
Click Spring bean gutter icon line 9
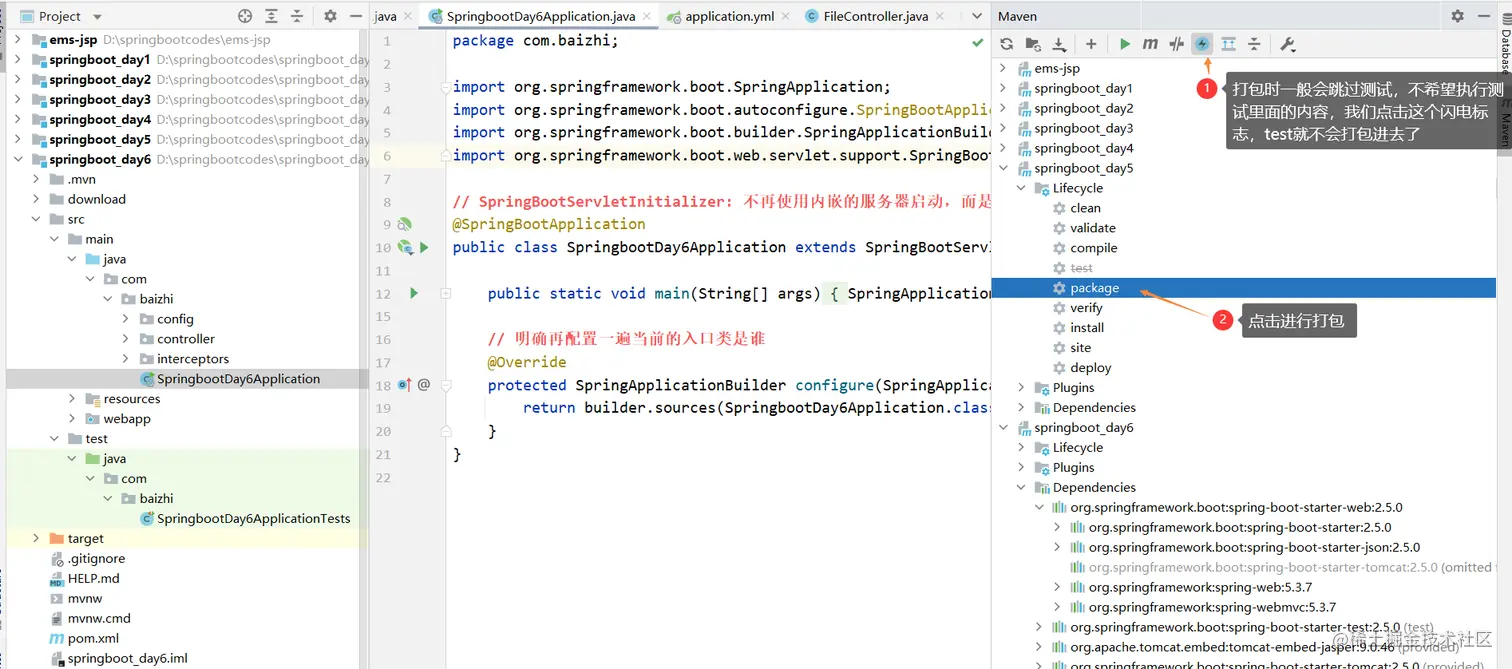pos(405,224)
